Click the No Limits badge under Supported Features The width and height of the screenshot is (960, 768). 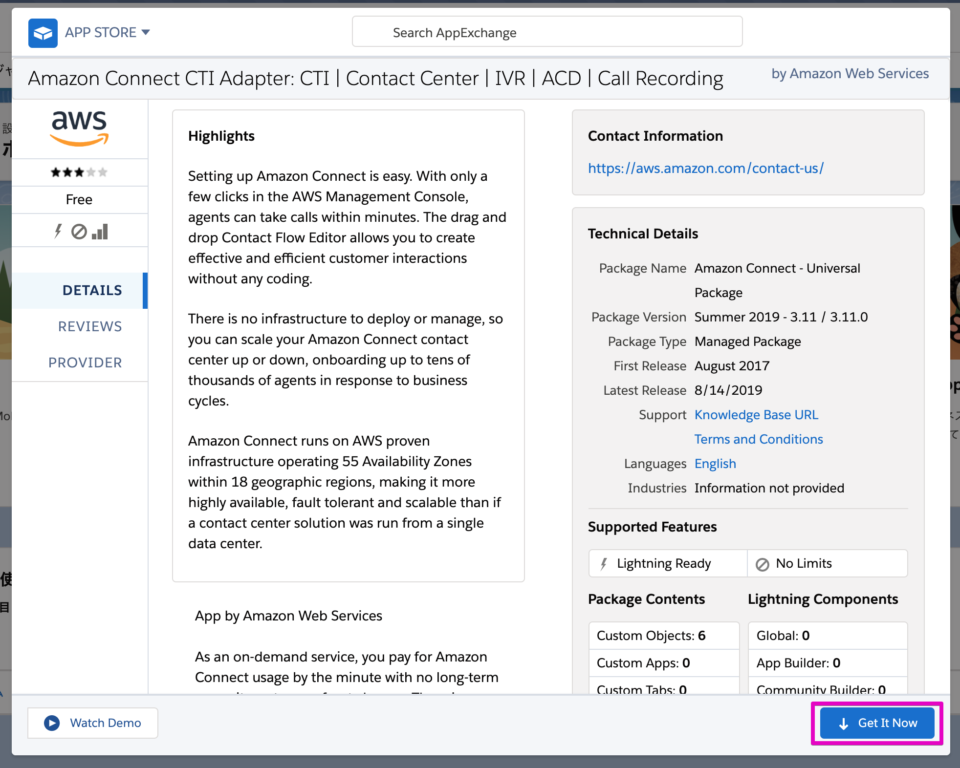tap(827, 563)
